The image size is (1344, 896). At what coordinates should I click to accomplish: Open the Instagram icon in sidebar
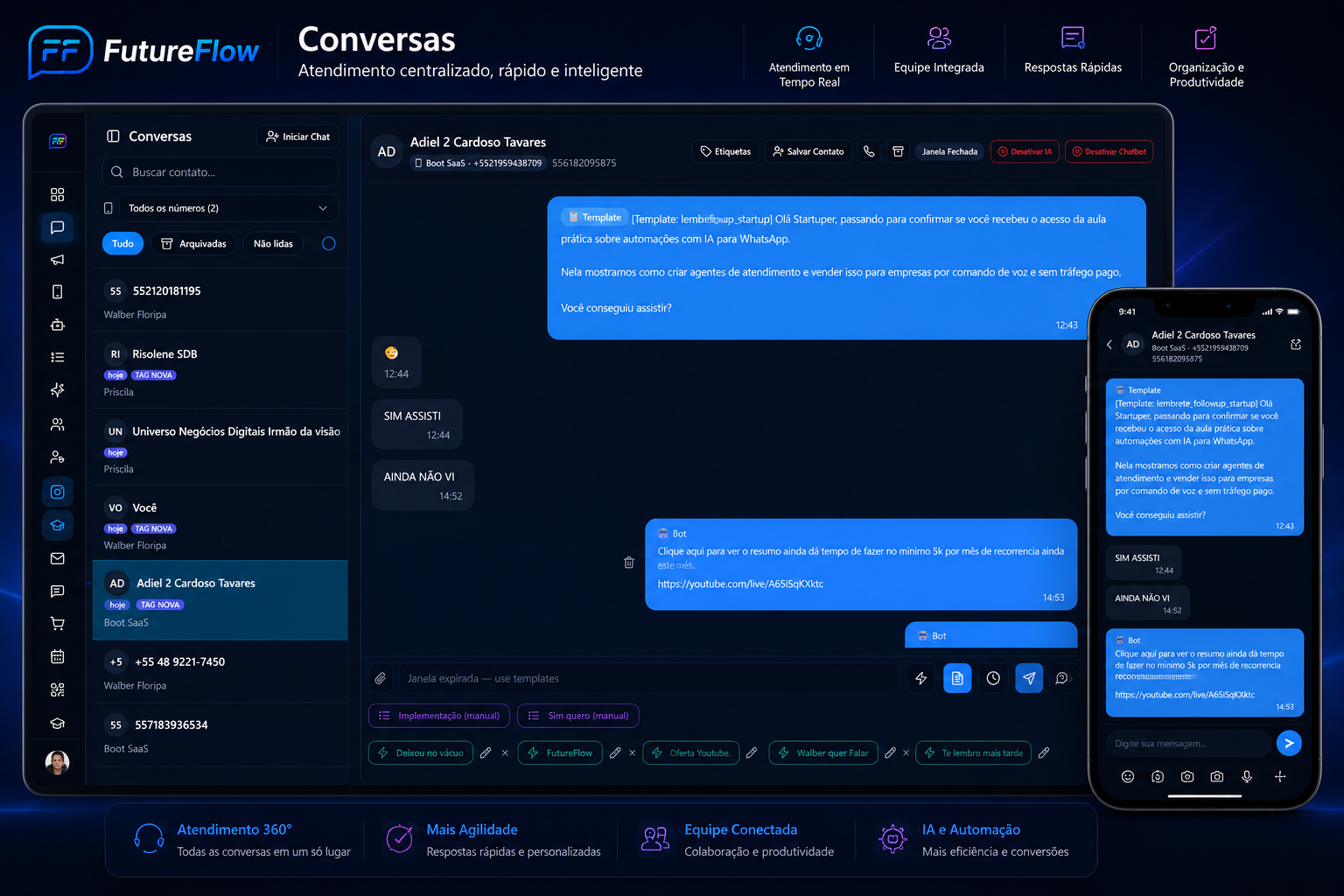pos(58,492)
